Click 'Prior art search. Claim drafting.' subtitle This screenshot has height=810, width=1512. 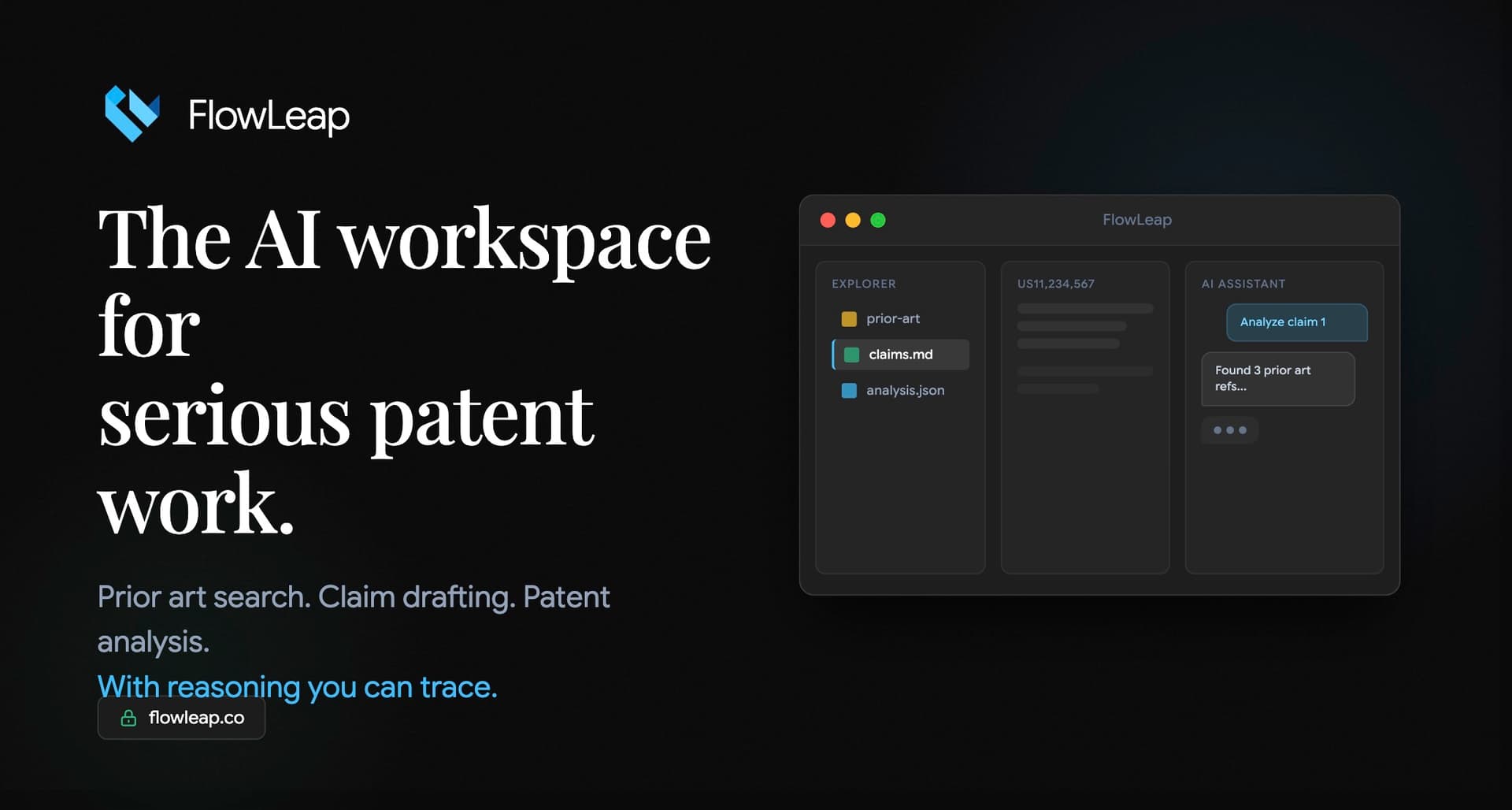(306, 597)
